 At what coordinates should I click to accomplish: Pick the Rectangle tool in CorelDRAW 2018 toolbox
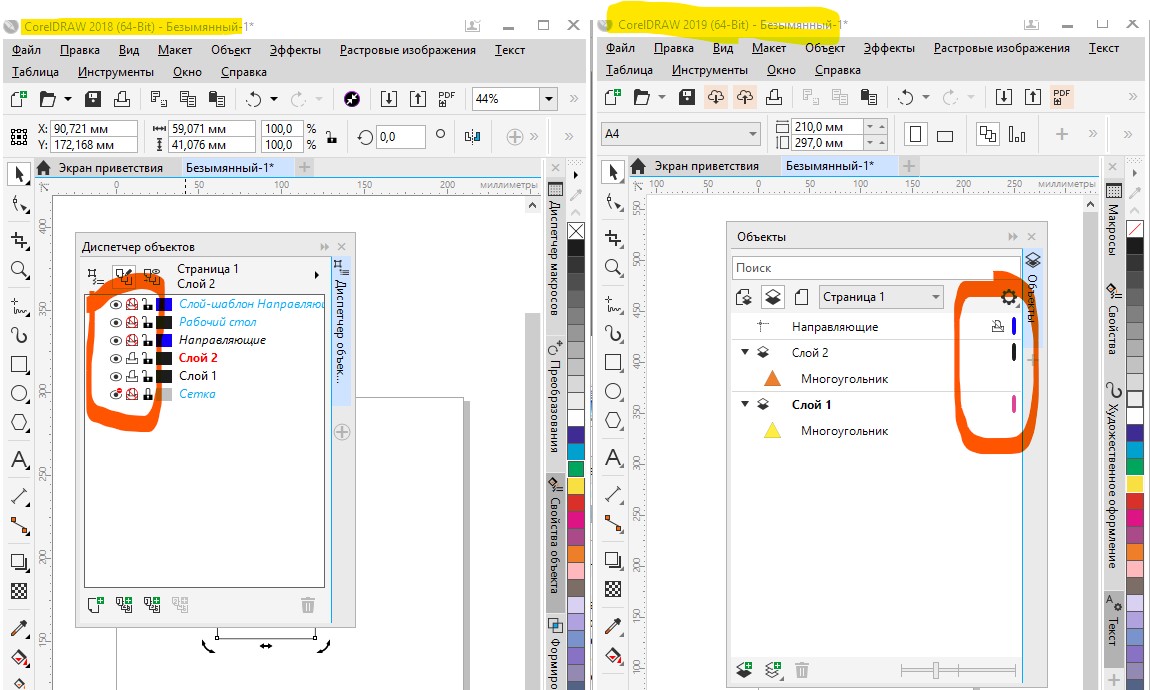tap(20, 364)
